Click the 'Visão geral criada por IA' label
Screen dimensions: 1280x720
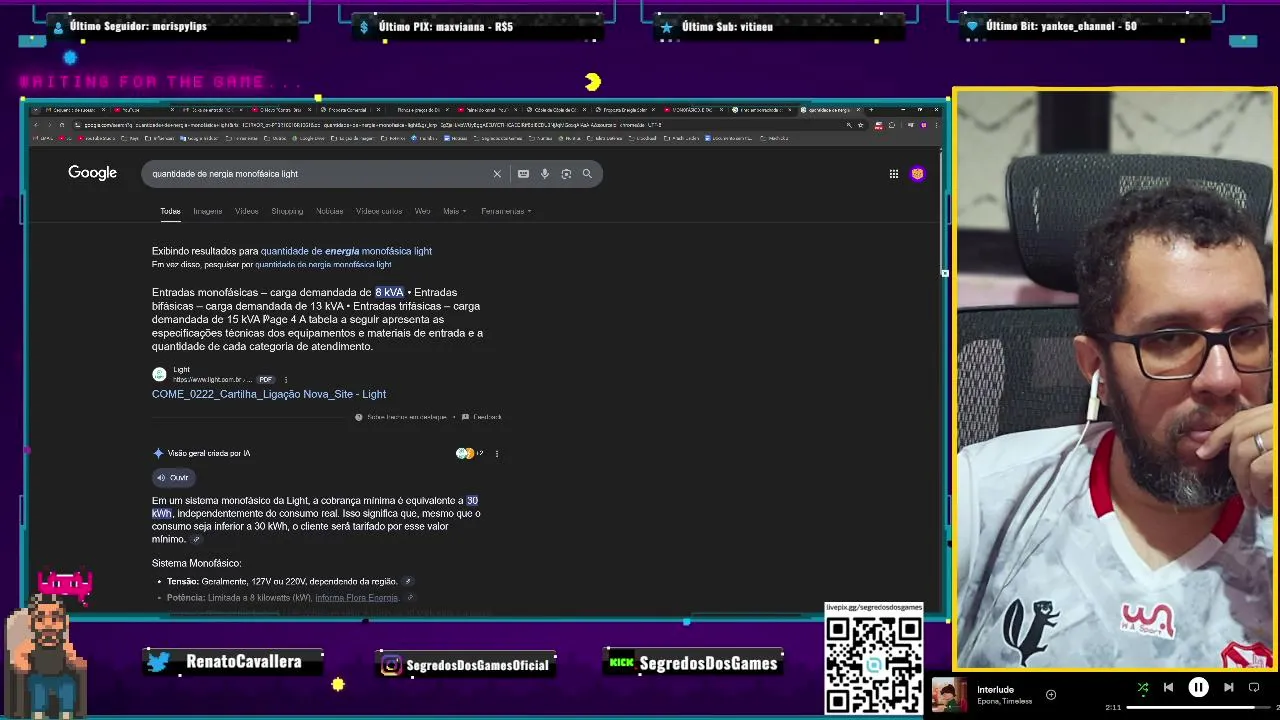209,454
